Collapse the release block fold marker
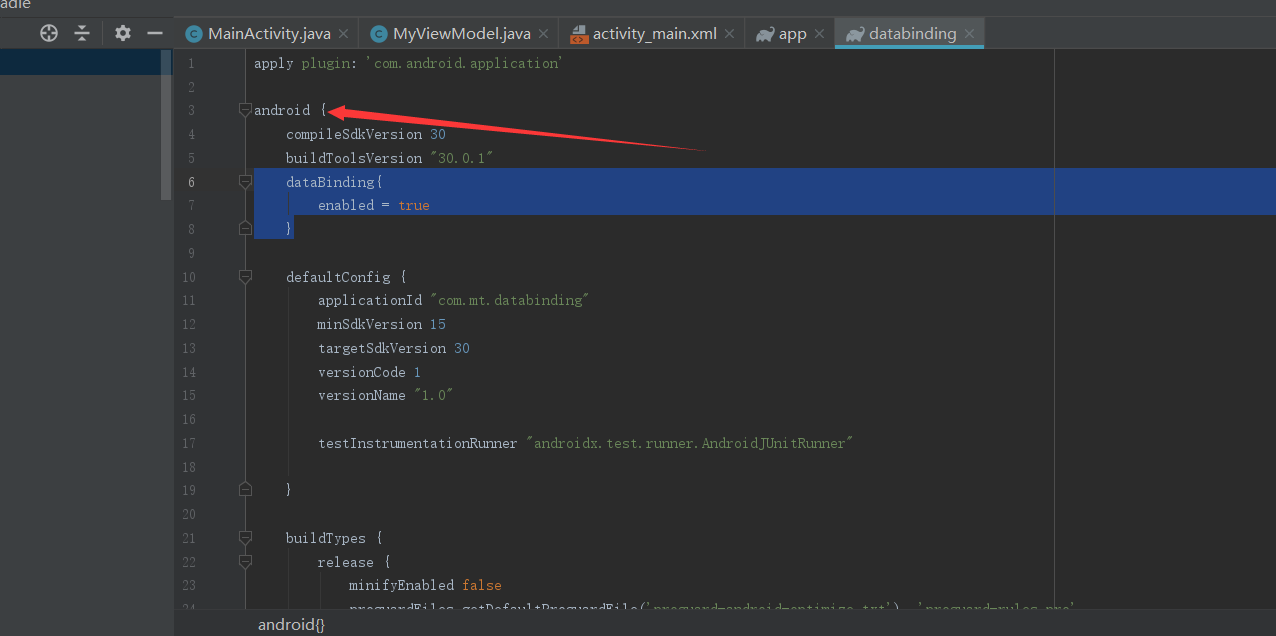 coord(245,562)
